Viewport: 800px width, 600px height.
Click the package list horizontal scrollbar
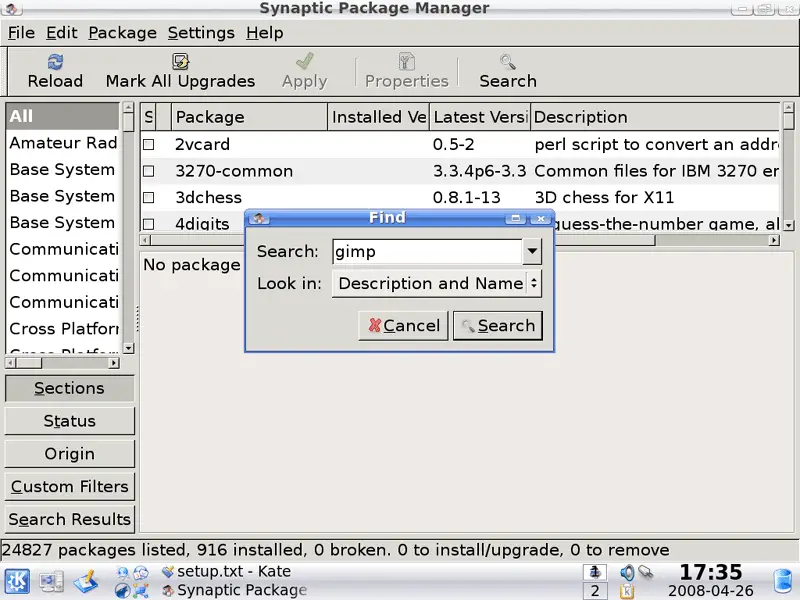click(460, 240)
